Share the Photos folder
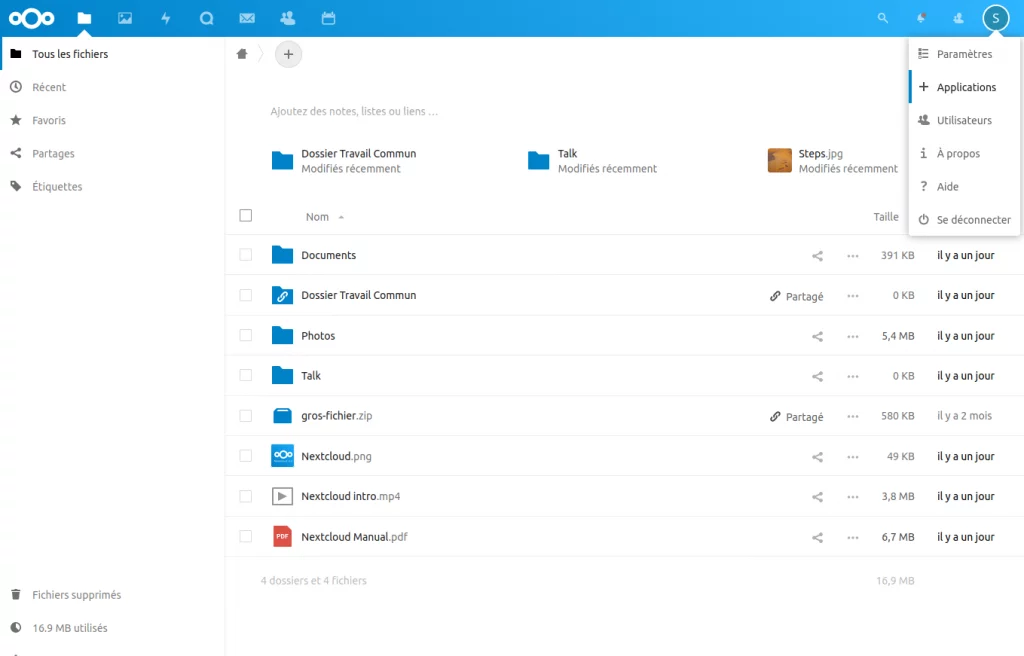1024x656 pixels. coord(817,336)
